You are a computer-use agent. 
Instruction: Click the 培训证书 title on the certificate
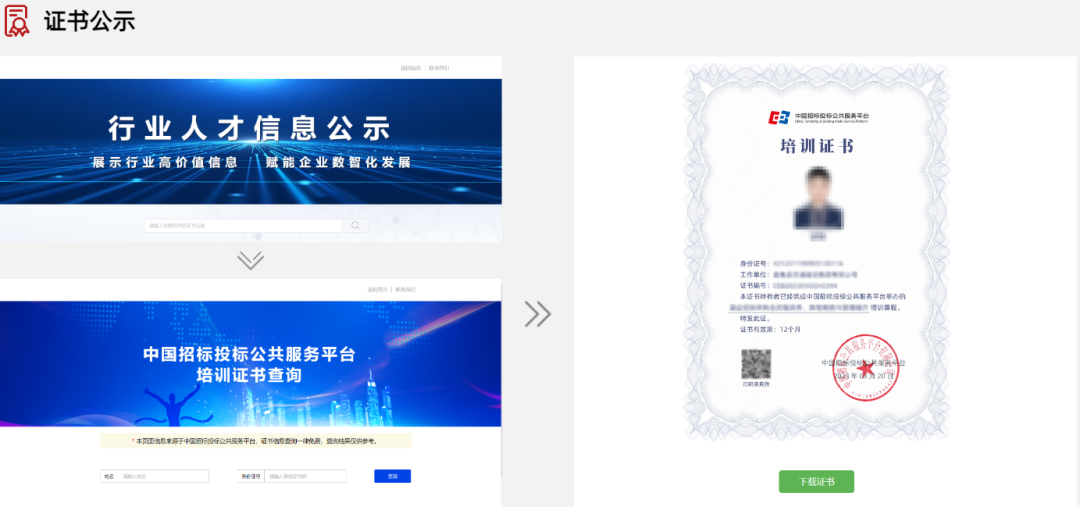(817, 146)
